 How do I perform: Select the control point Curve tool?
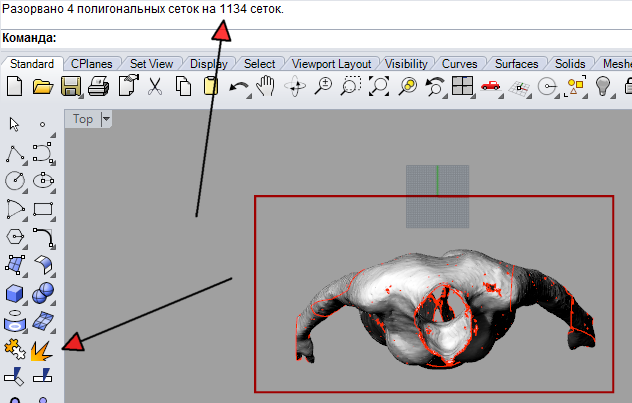pyautogui.click(x=42, y=153)
